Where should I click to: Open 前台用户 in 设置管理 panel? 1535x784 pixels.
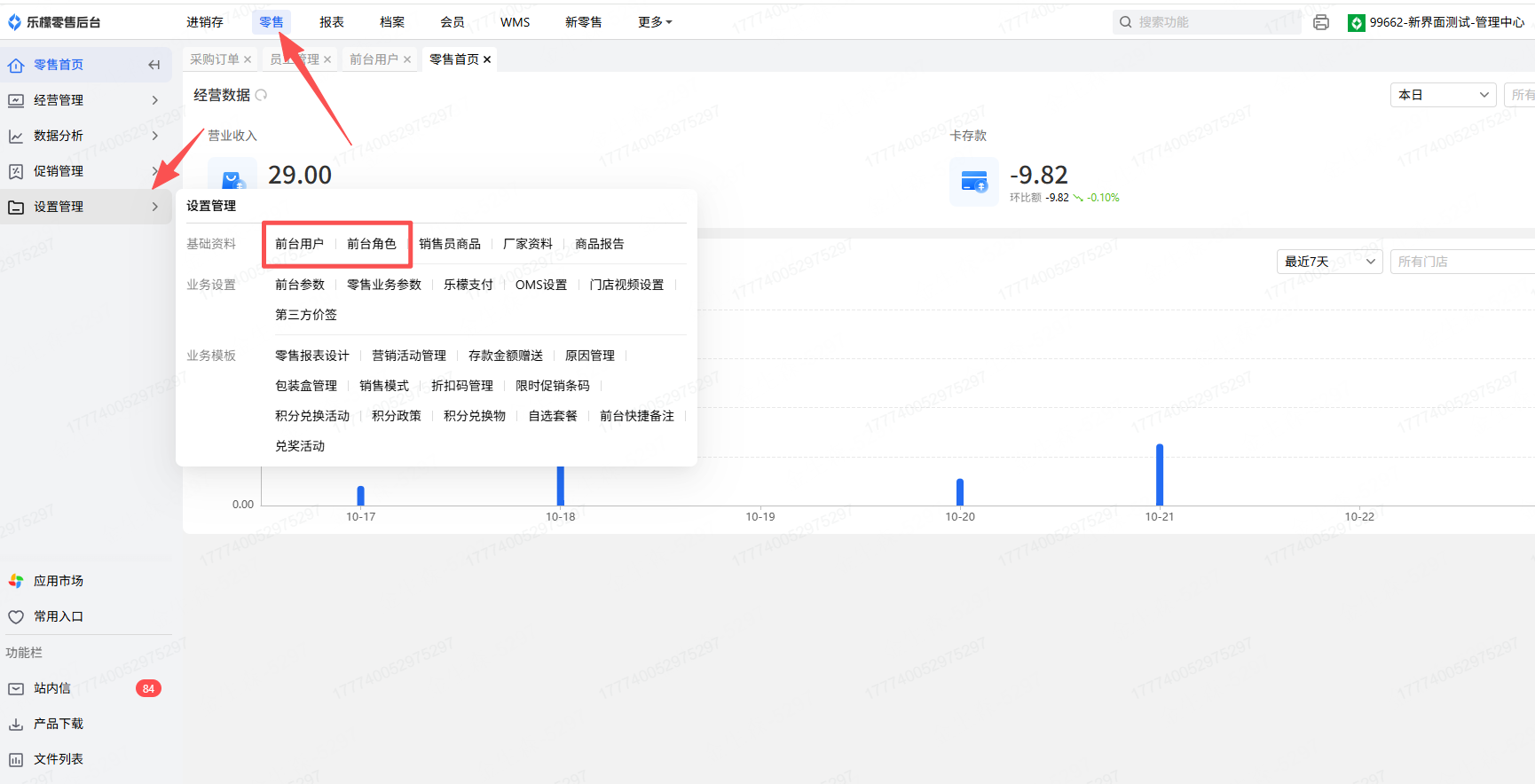click(x=300, y=244)
